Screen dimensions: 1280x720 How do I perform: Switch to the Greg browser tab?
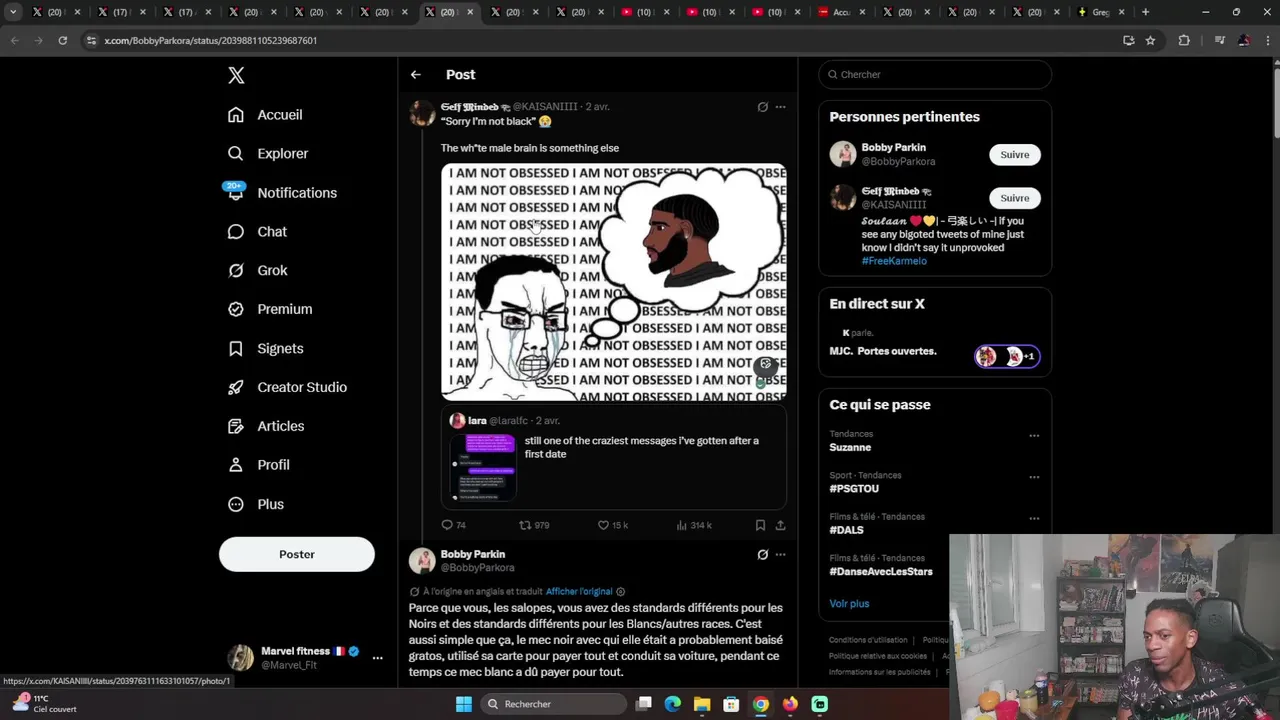pos(1102,12)
